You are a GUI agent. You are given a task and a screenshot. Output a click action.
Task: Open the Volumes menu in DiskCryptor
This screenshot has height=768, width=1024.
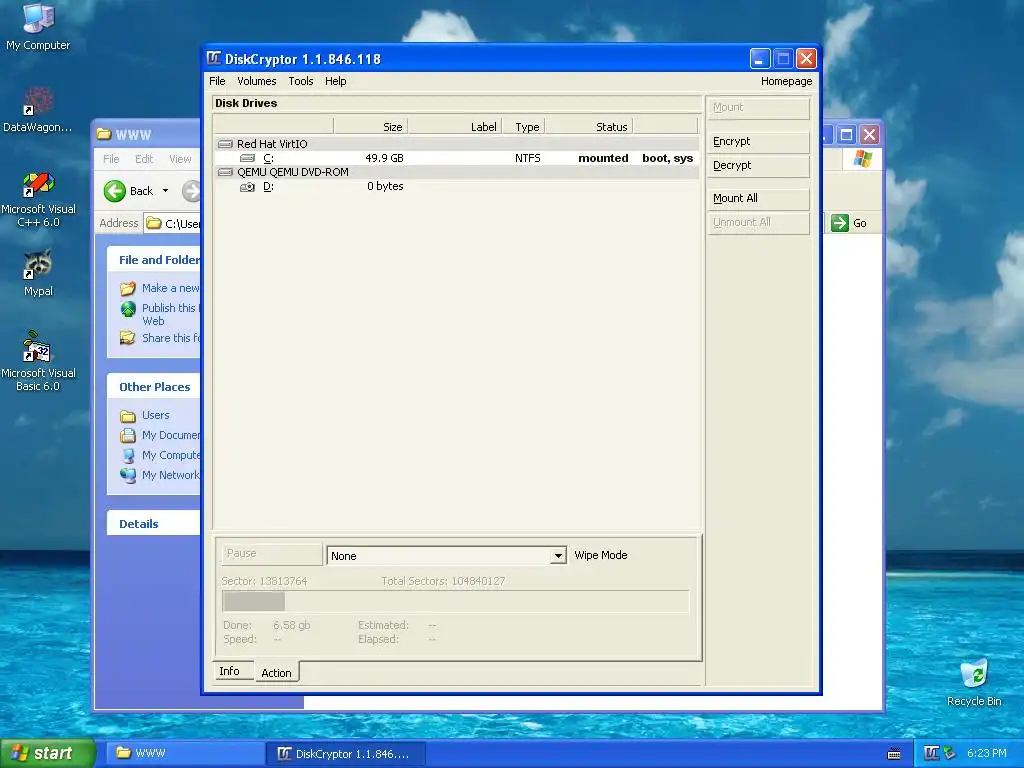coord(256,81)
